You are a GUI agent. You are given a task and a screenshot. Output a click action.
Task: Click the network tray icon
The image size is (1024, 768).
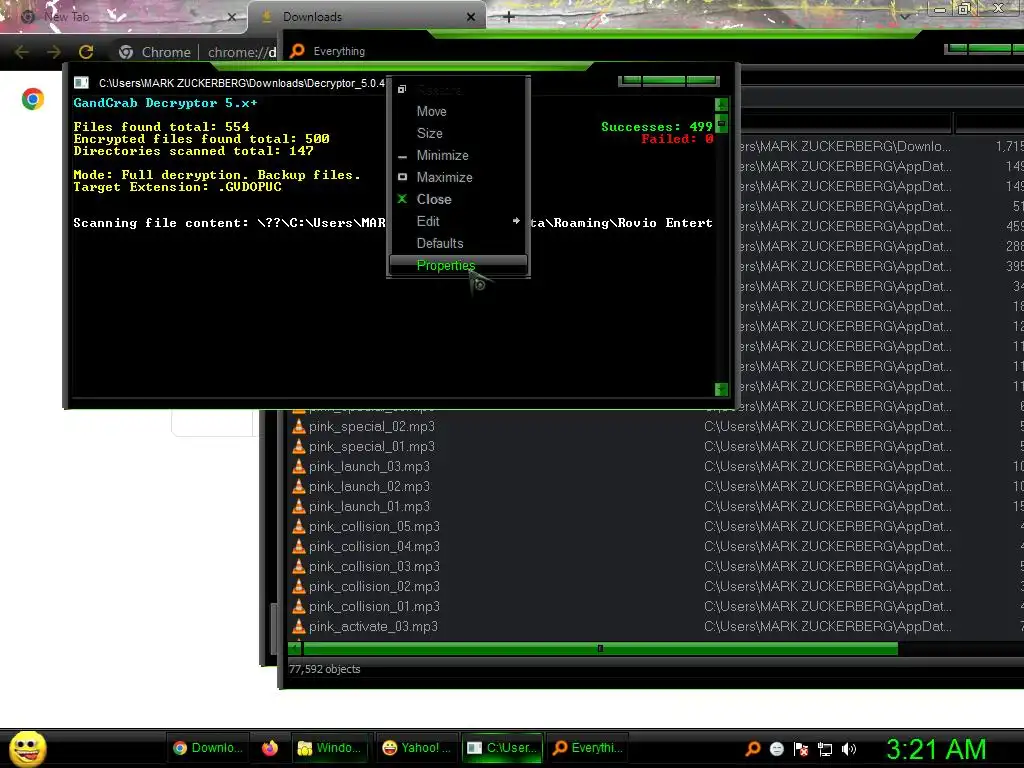pyautogui.click(x=825, y=749)
